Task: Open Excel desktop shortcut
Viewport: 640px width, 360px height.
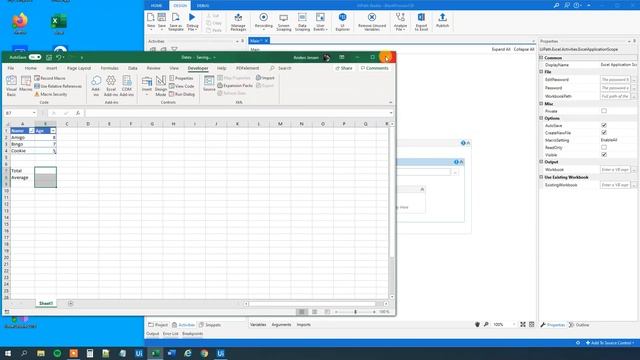Action: click(x=59, y=24)
